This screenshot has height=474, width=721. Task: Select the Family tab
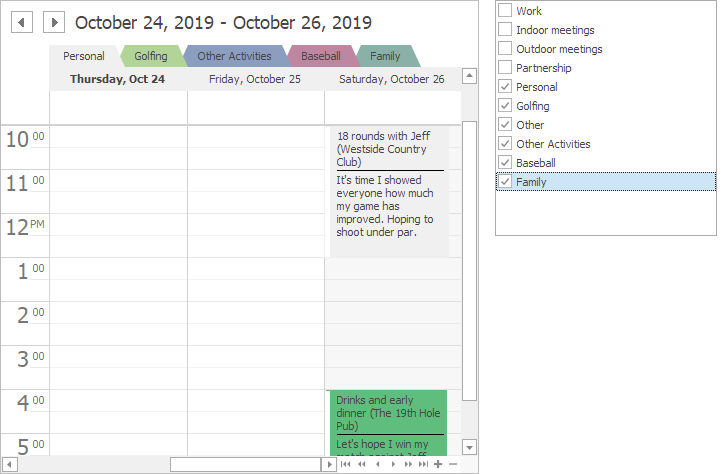pos(385,56)
